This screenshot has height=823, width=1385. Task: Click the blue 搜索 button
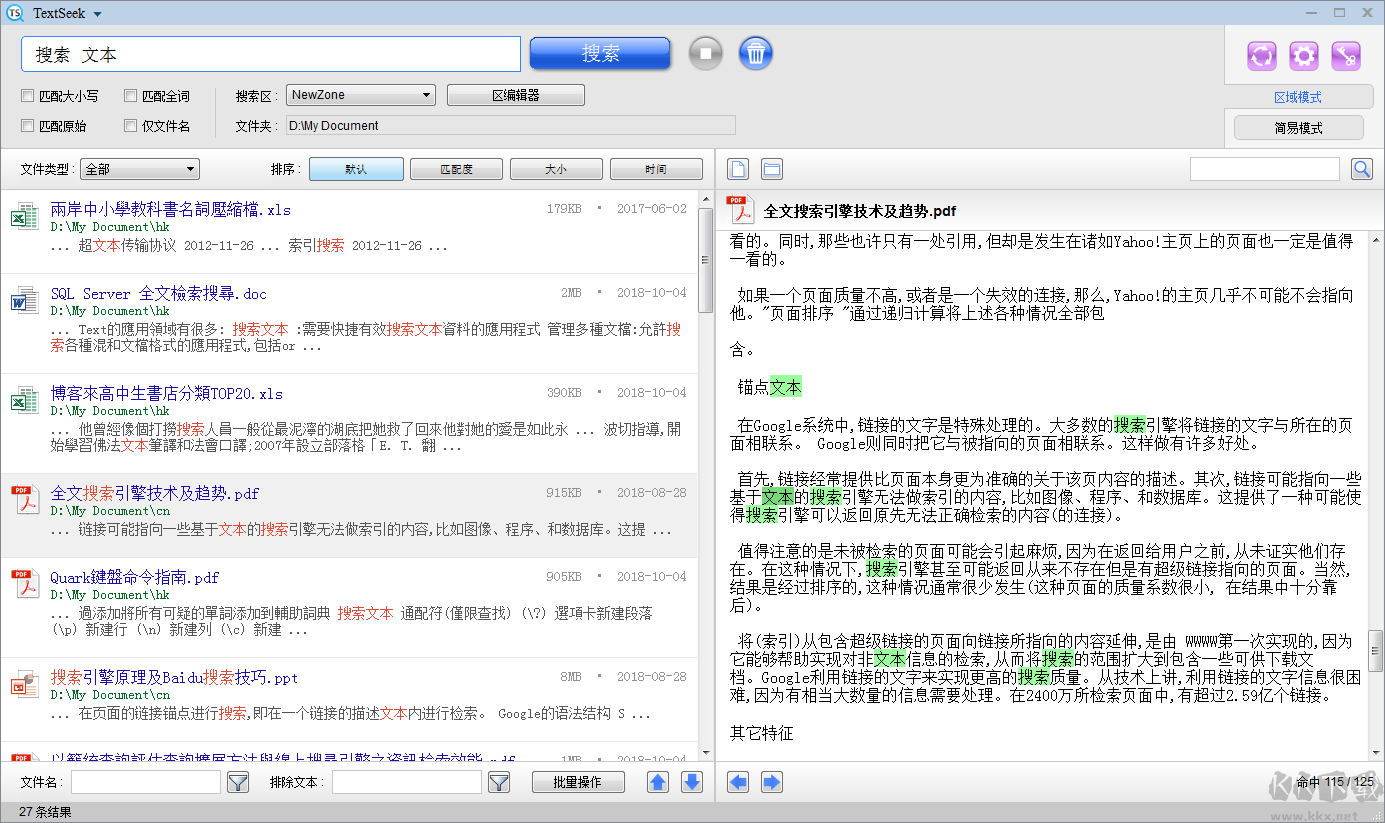coord(600,54)
